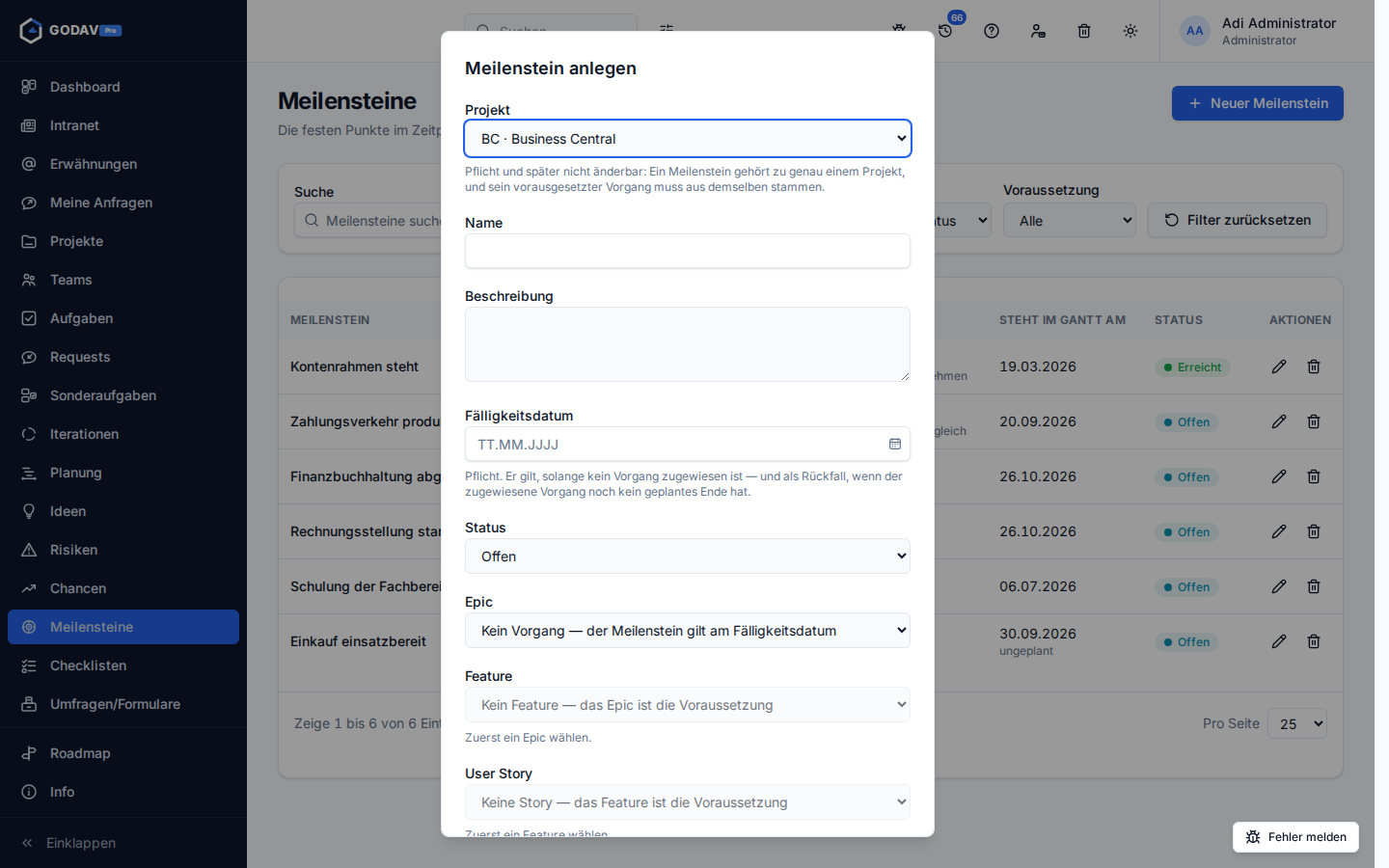Select Checklisten in the sidebar
The width and height of the screenshot is (1389, 868).
[x=123, y=665]
